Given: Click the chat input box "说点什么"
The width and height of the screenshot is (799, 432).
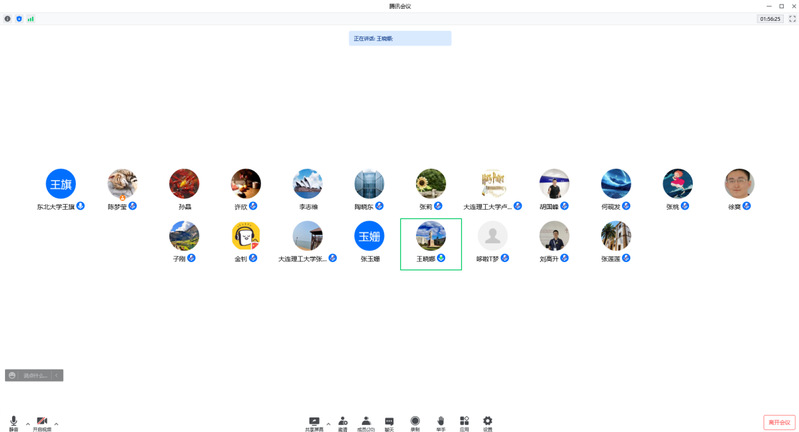Looking at the screenshot, I should point(35,376).
